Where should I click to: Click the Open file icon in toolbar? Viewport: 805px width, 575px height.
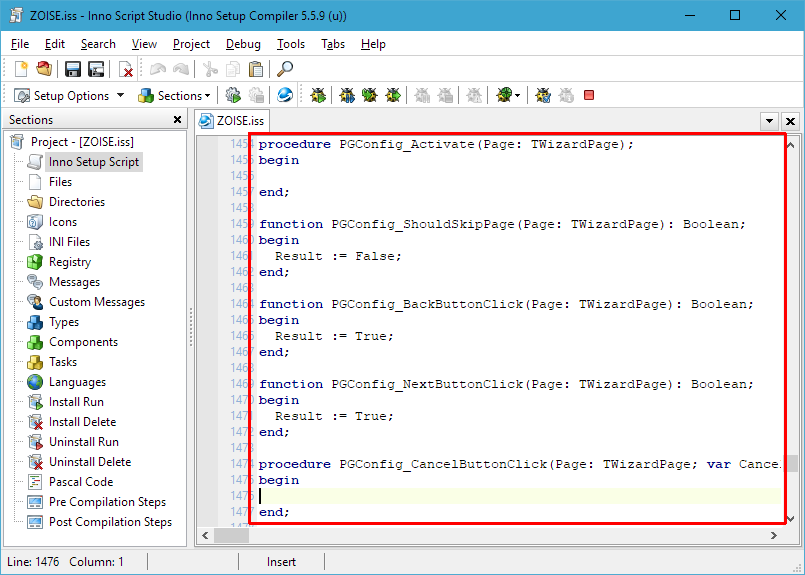click(x=44, y=69)
